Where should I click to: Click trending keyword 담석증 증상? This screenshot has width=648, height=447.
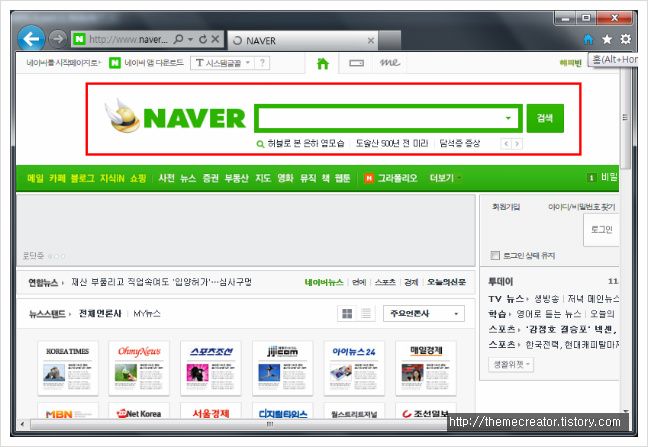click(x=459, y=143)
